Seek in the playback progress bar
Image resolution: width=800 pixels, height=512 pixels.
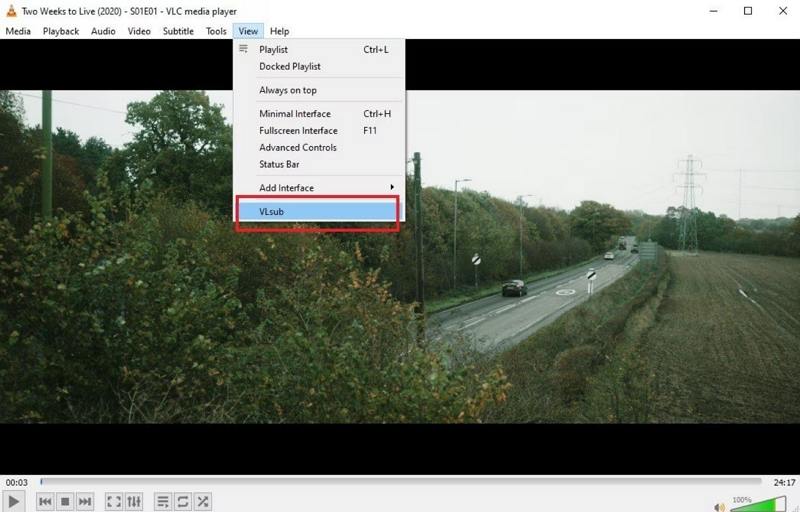pyautogui.click(x=401, y=481)
